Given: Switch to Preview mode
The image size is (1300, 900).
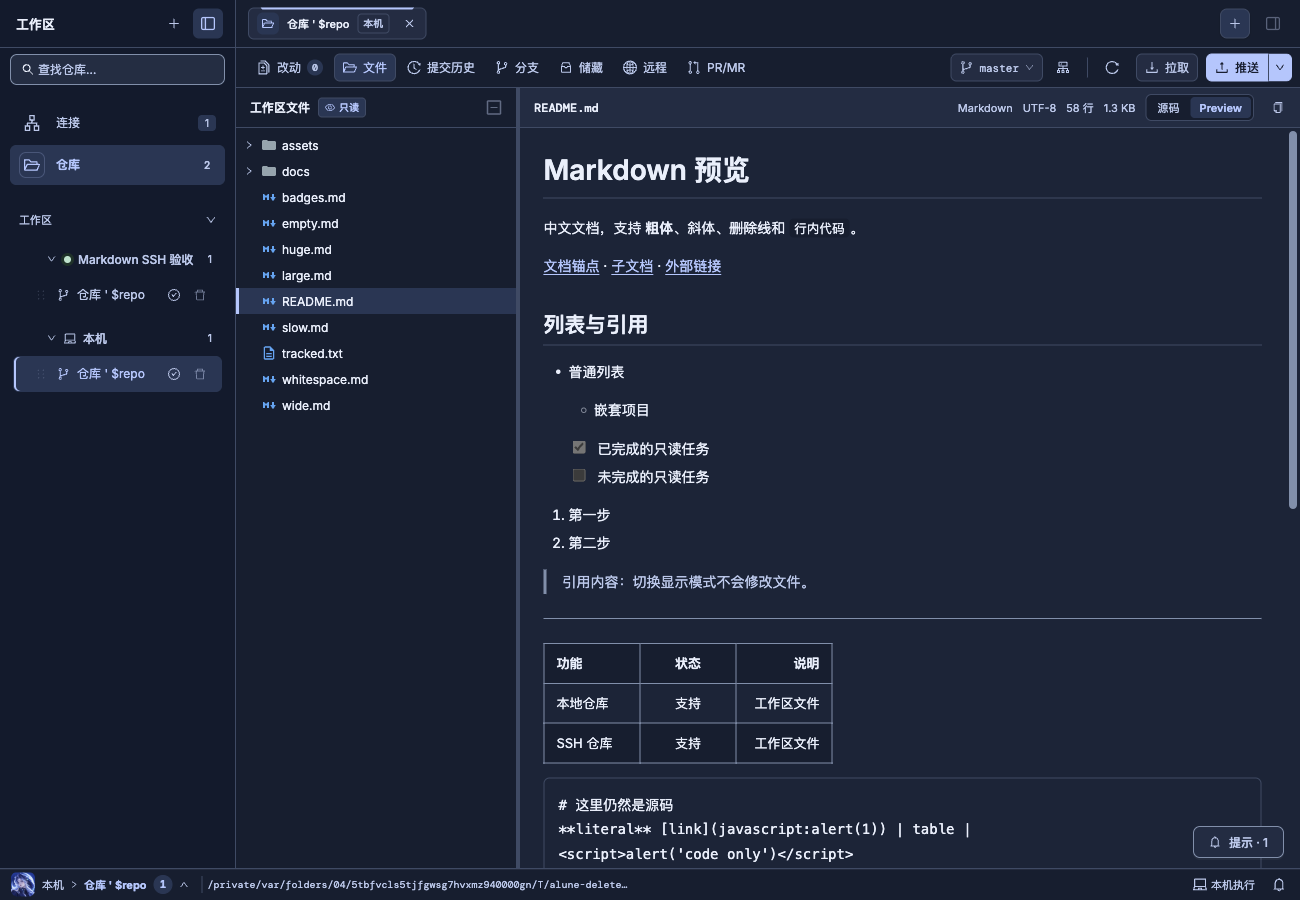Looking at the screenshot, I should click(x=1220, y=108).
